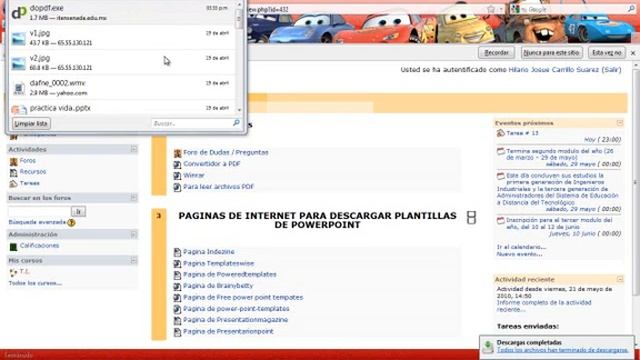Click the Salir logout link
Viewport: 640px width, 360px height.
pyautogui.click(x=611, y=70)
